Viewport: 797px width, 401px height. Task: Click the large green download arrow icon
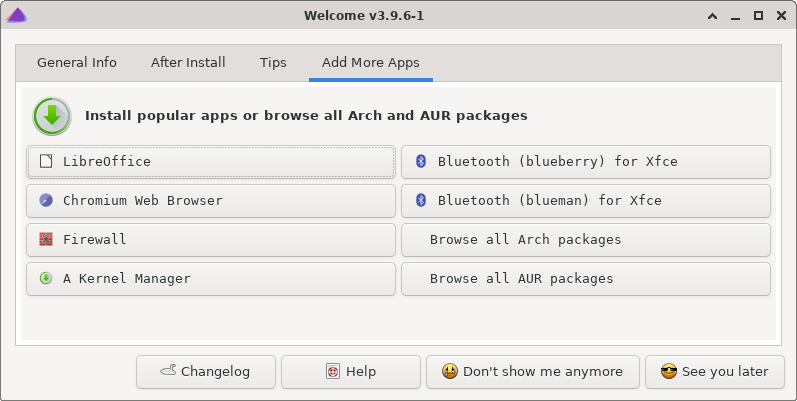[x=52, y=116]
